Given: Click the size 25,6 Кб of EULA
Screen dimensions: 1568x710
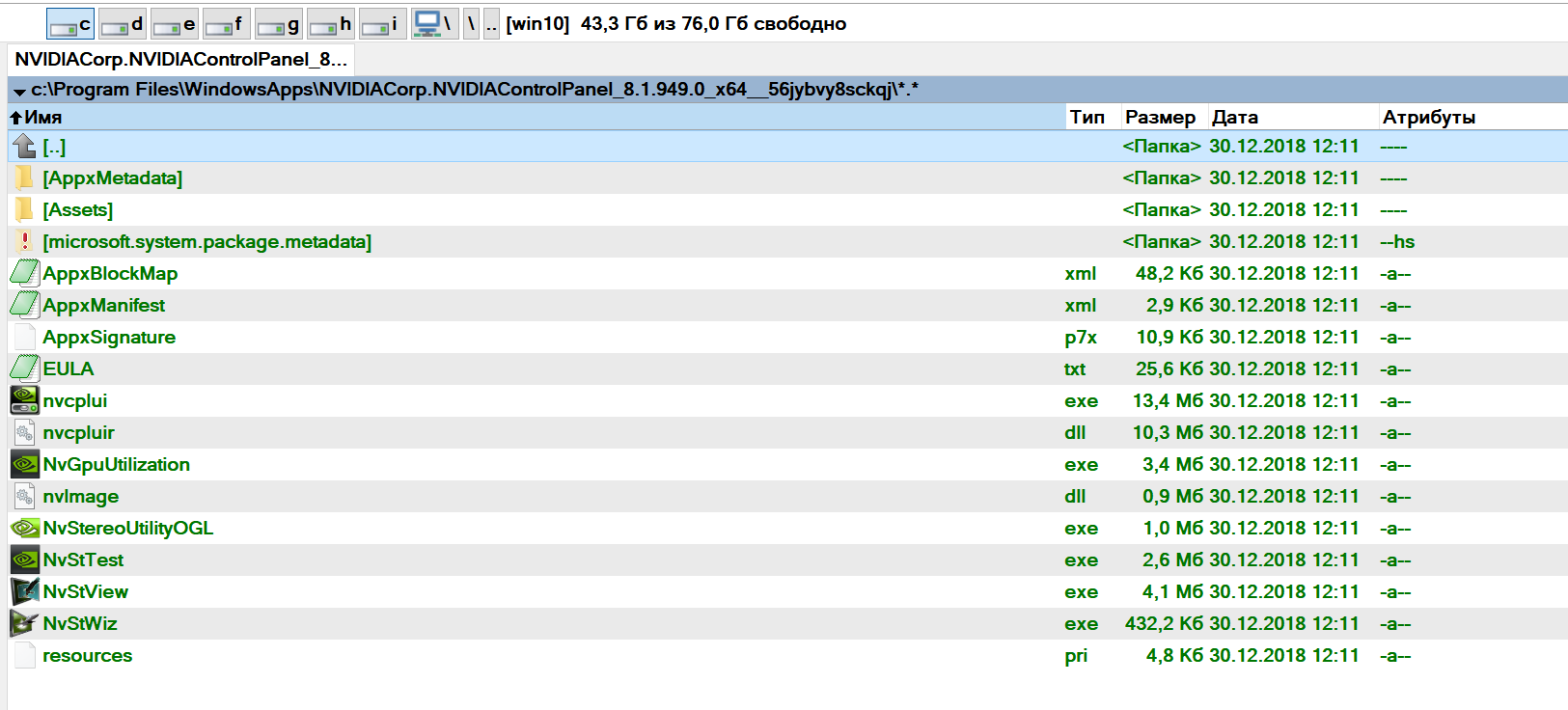Looking at the screenshot, I should pos(1169,369).
